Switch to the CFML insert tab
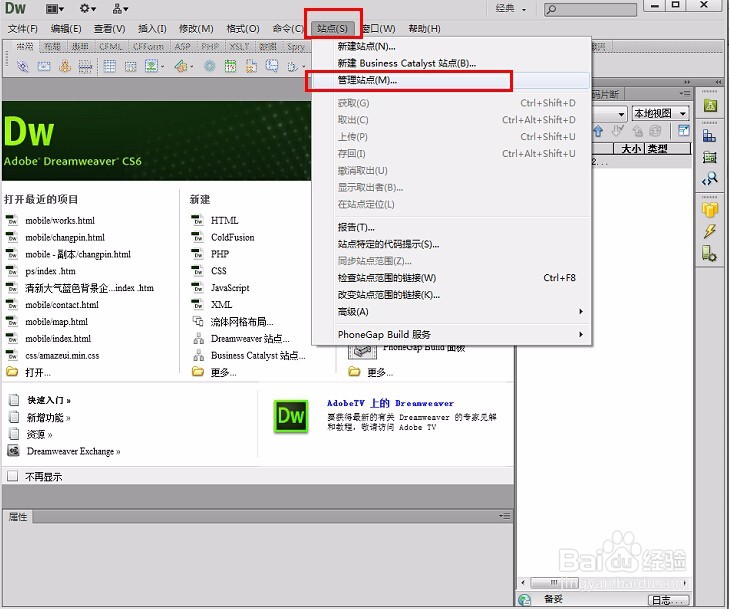The height and width of the screenshot is (609, 729). (x=110, y=46)
